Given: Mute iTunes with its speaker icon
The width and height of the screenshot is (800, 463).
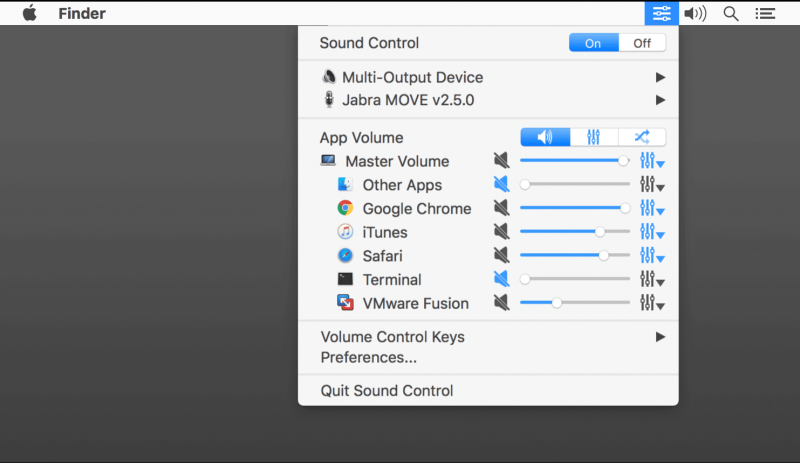Looking at the screenshot, I should 501,232.
